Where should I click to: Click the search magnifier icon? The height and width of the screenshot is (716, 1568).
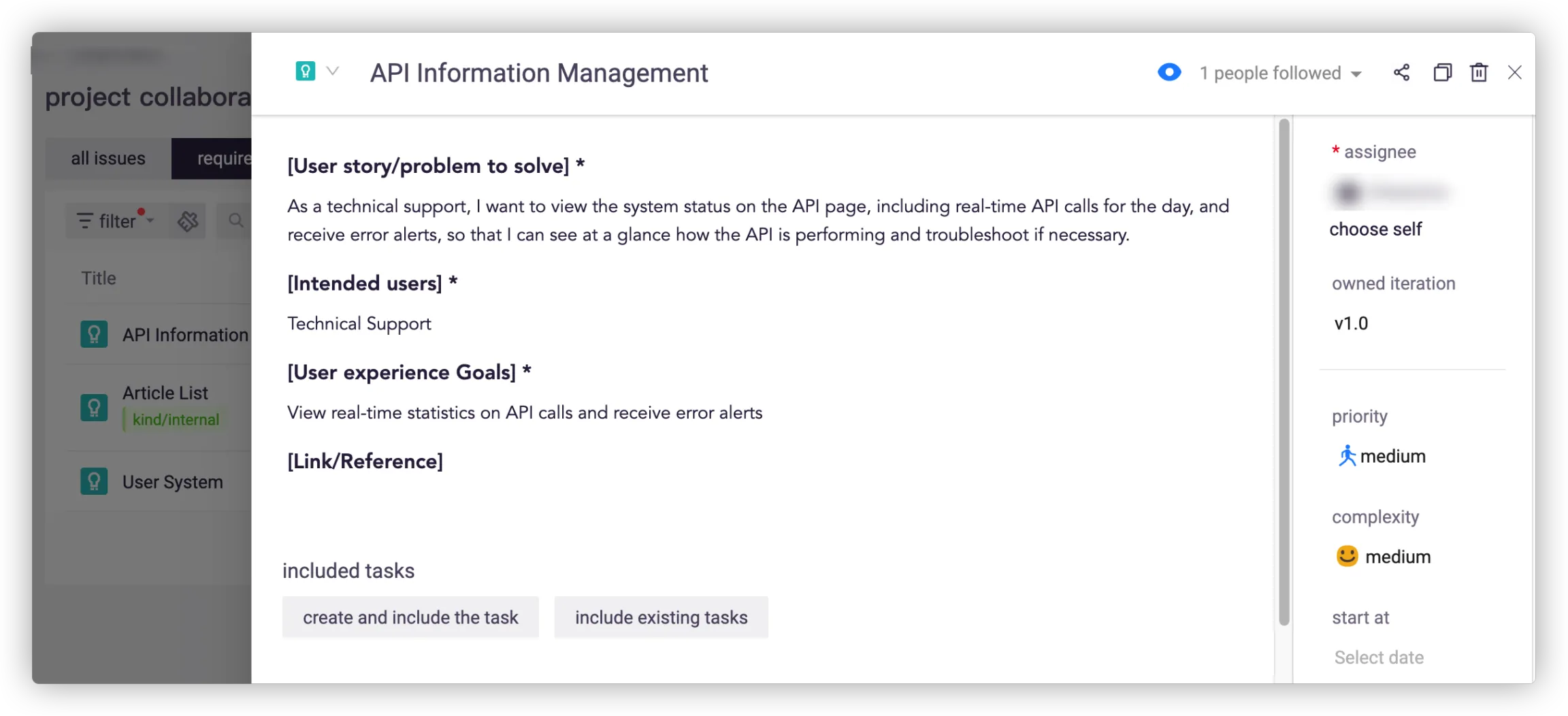235,221
